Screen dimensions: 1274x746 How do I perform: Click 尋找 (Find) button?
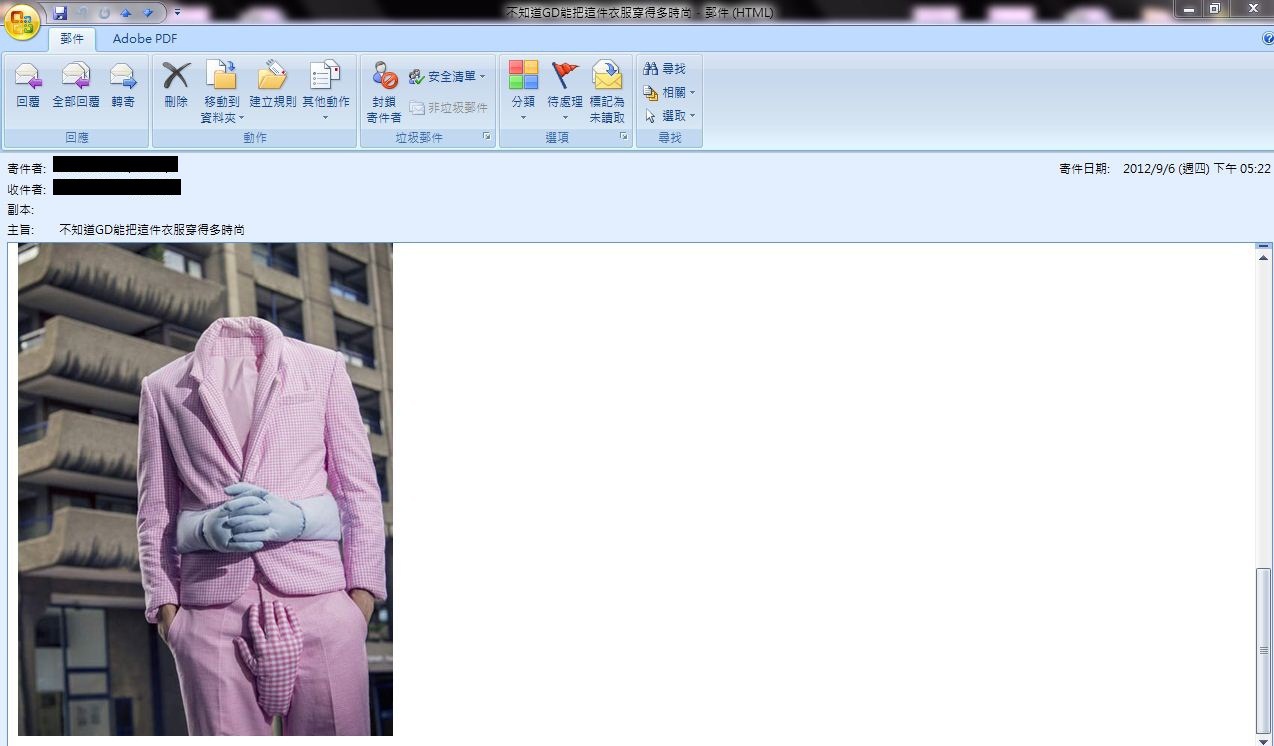[x=666, y=69]
